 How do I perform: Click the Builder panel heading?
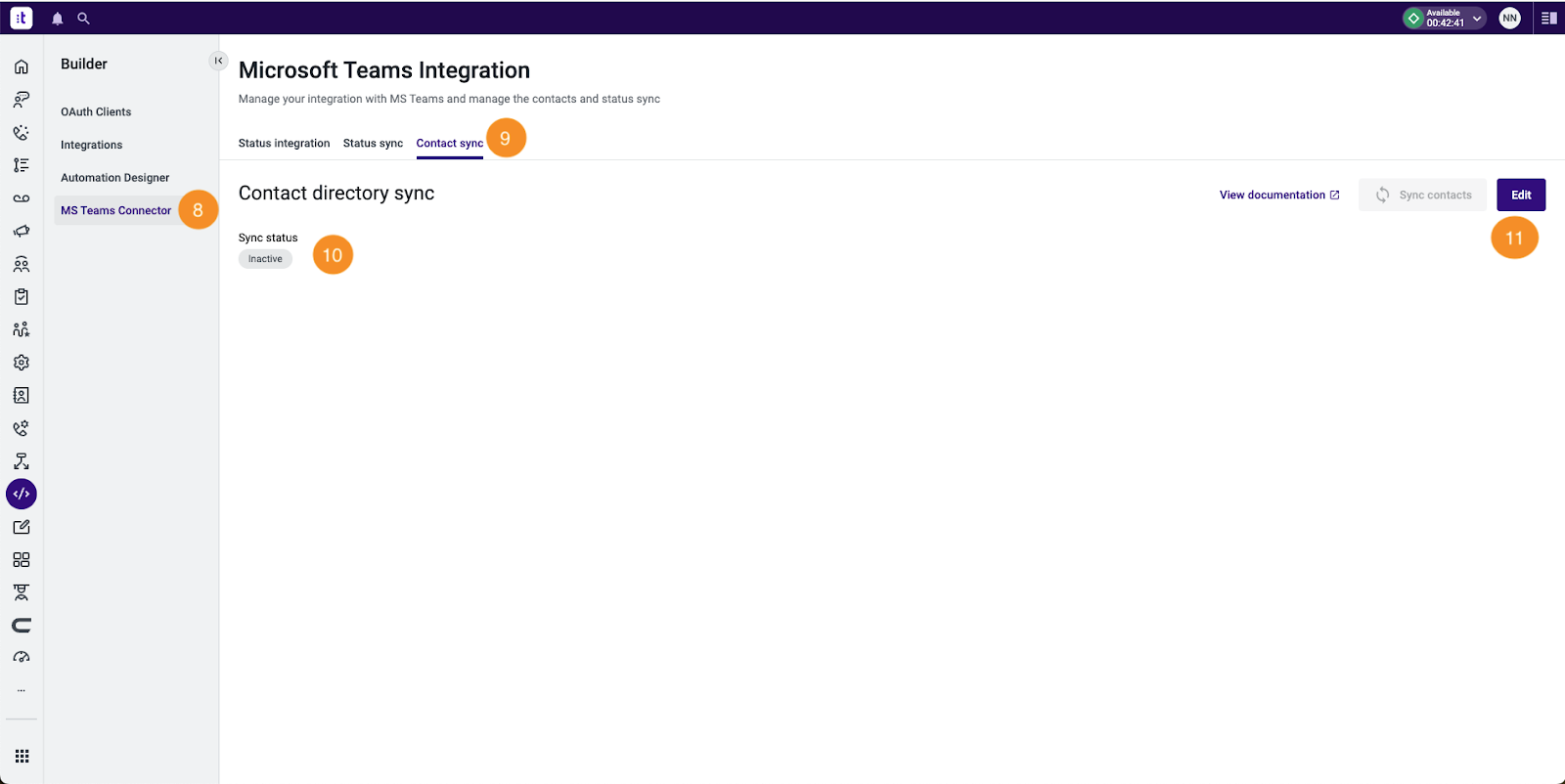84,64
